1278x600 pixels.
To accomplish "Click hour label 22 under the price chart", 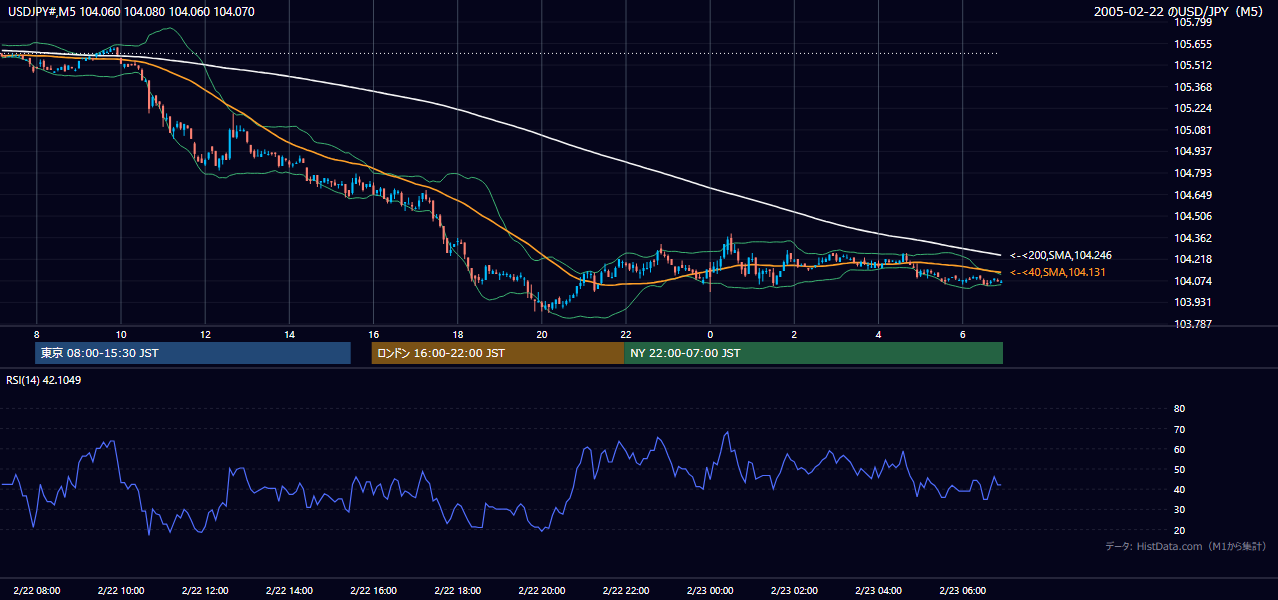I will [626, 333].
